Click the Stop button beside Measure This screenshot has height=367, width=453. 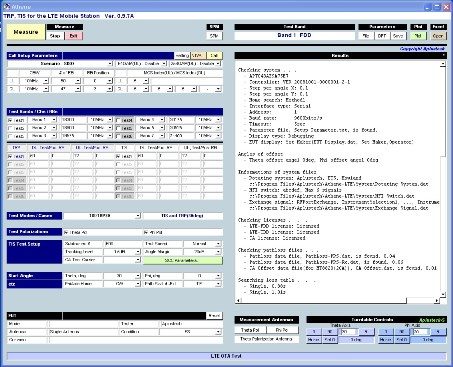tap(55, 36)
